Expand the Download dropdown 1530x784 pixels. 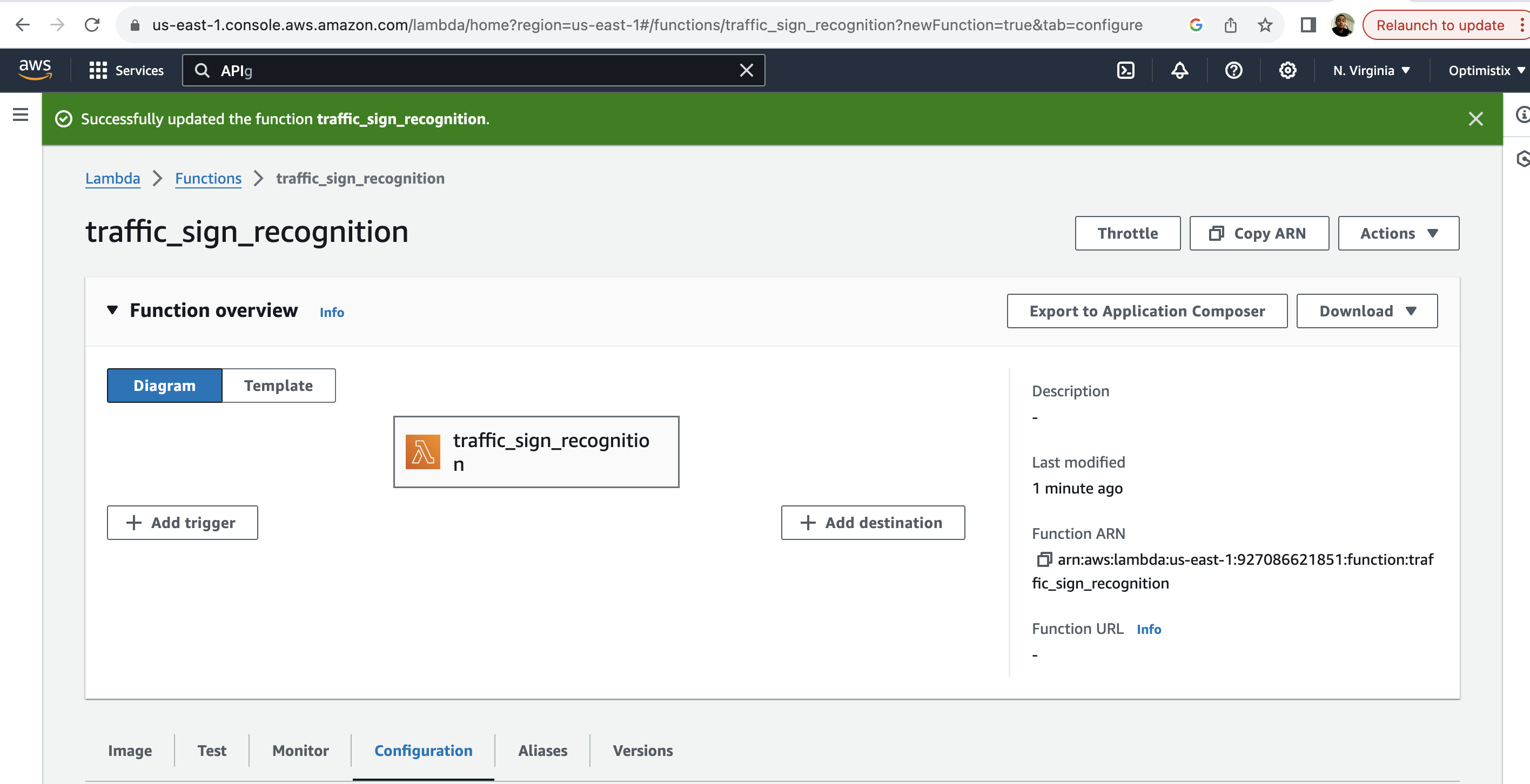tap(1367, 311)
